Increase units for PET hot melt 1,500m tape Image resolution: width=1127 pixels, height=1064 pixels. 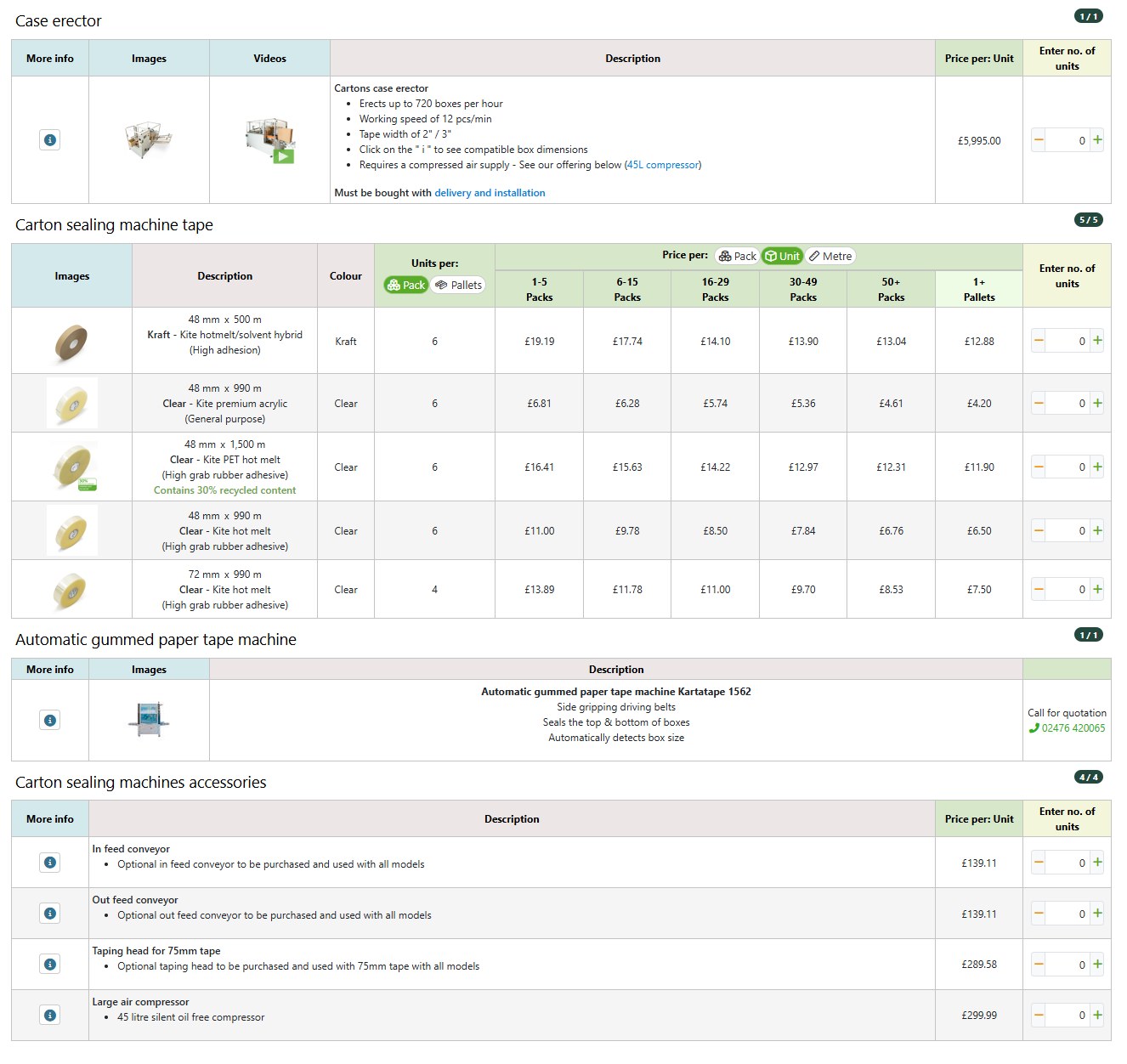click(1097, 467)
